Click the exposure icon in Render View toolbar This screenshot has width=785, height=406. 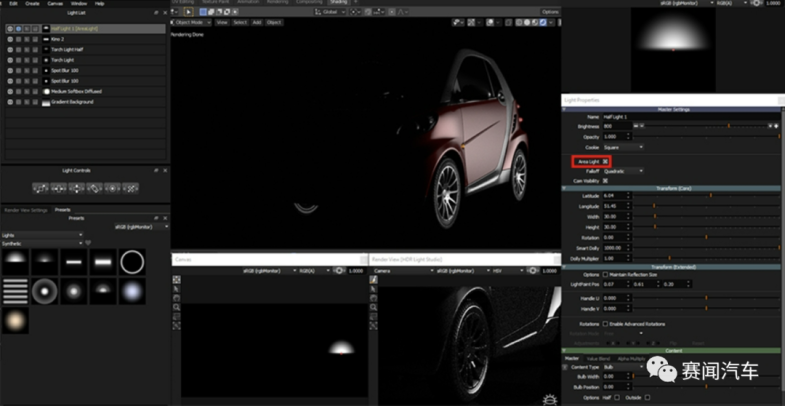tap(534, 270)
